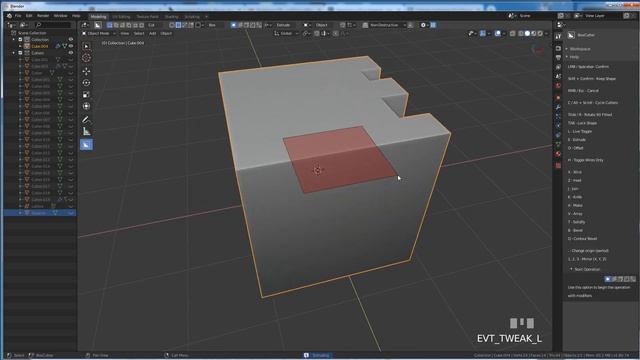Collapse the Workspace section in tool panel
This screenshot has height=360, width=640.
567,49
